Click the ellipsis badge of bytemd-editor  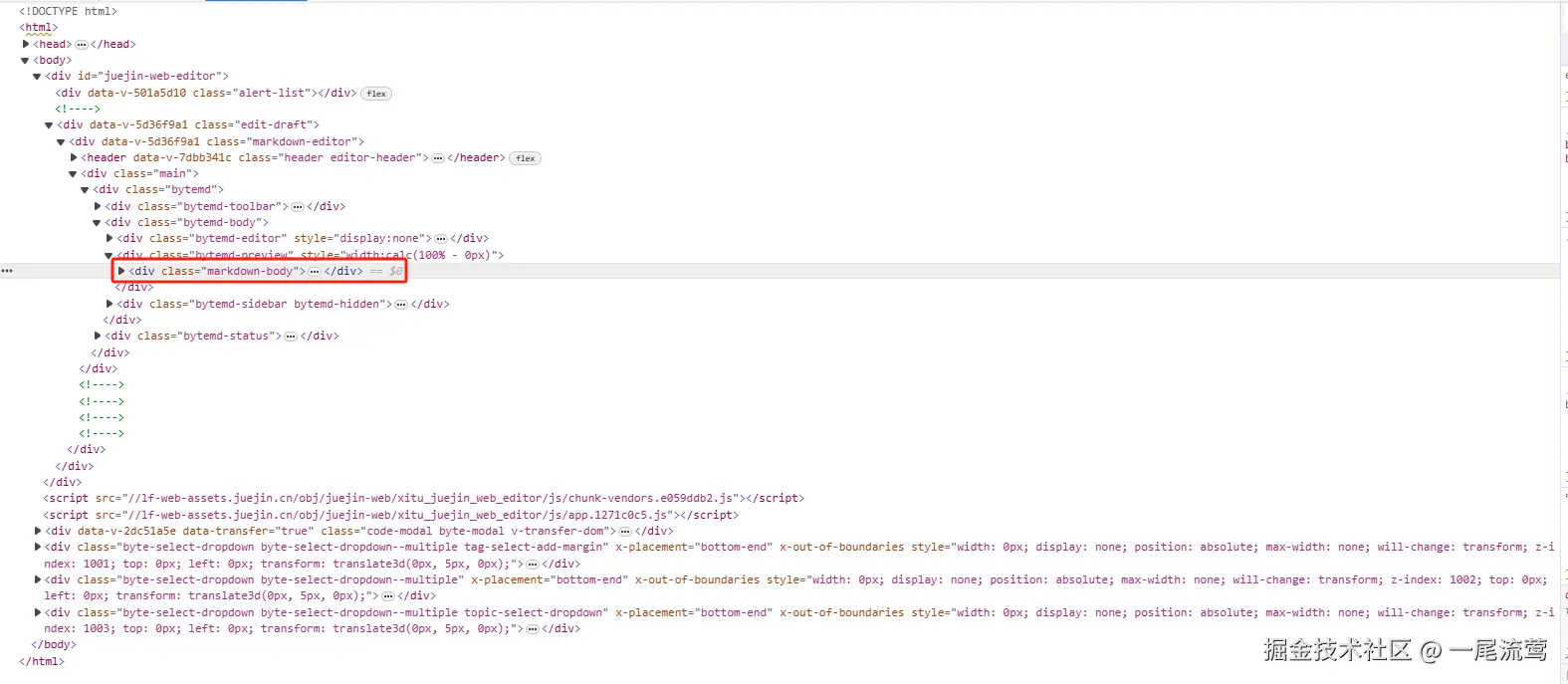pyautogui.click(x=441, y=239)
